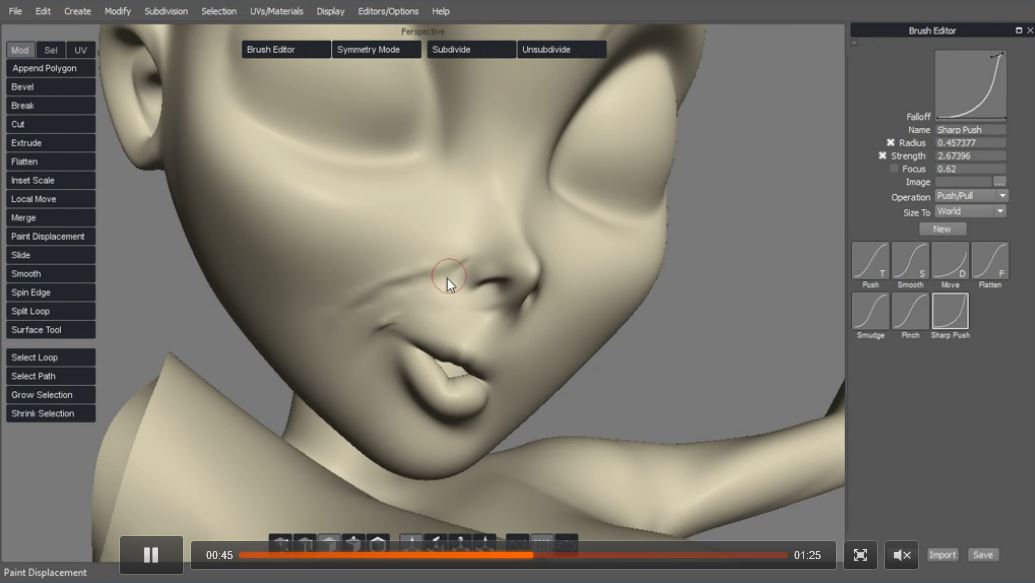Image resolution: width=1035 pixels, height=583 pixels.
Task: Switch to the Mod tab
Action: [x=20, y=50]
